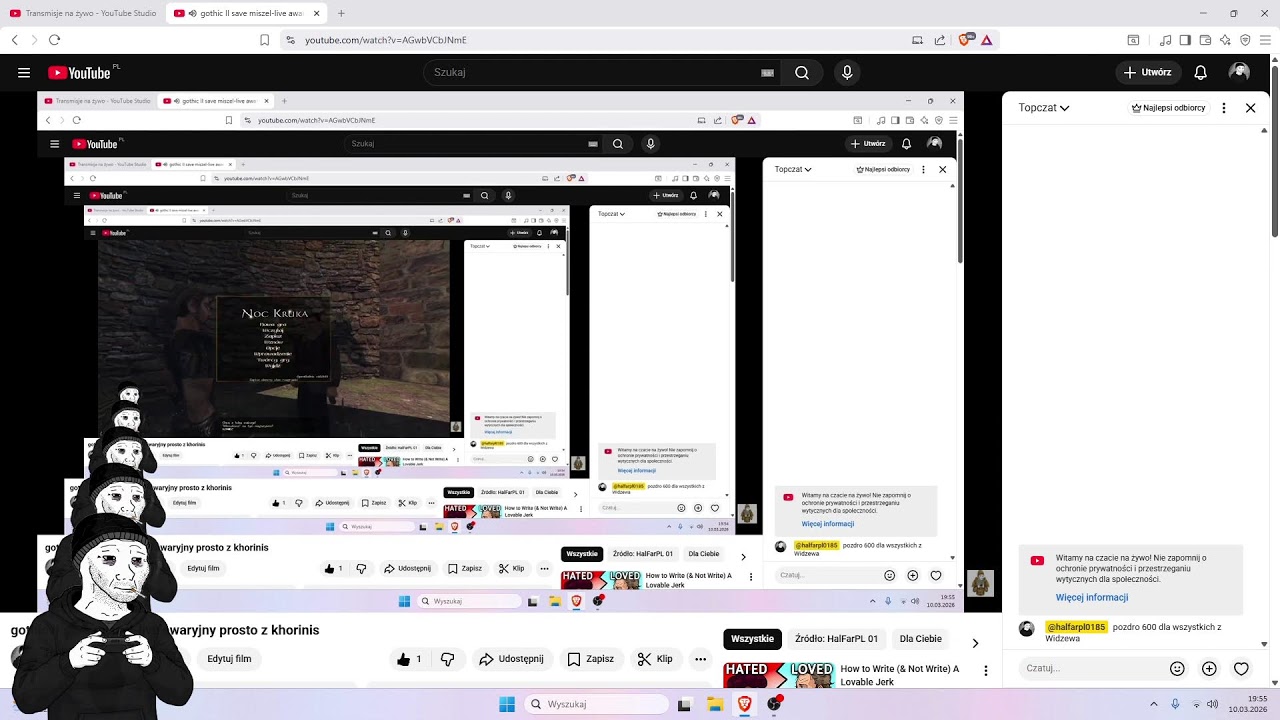The image size is (1280, 720).
Task: Open Najlepsi odbiorcy in chat header
Action: [1168, 108]
